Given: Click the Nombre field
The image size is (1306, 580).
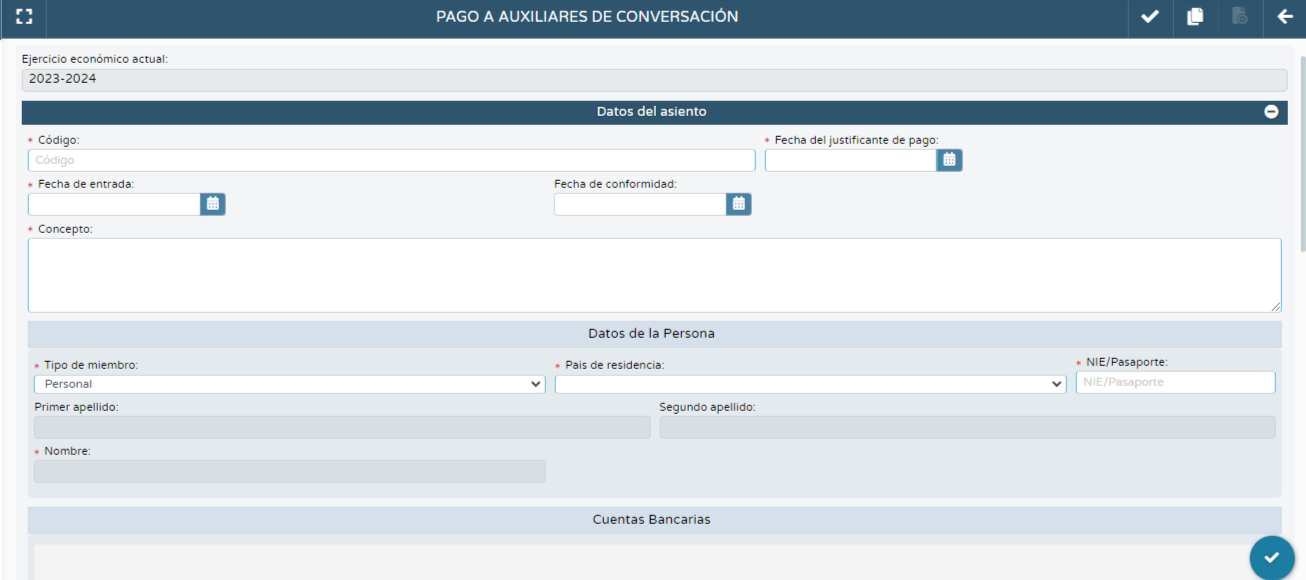Looking at the screenshot, I should coord(290,471).
